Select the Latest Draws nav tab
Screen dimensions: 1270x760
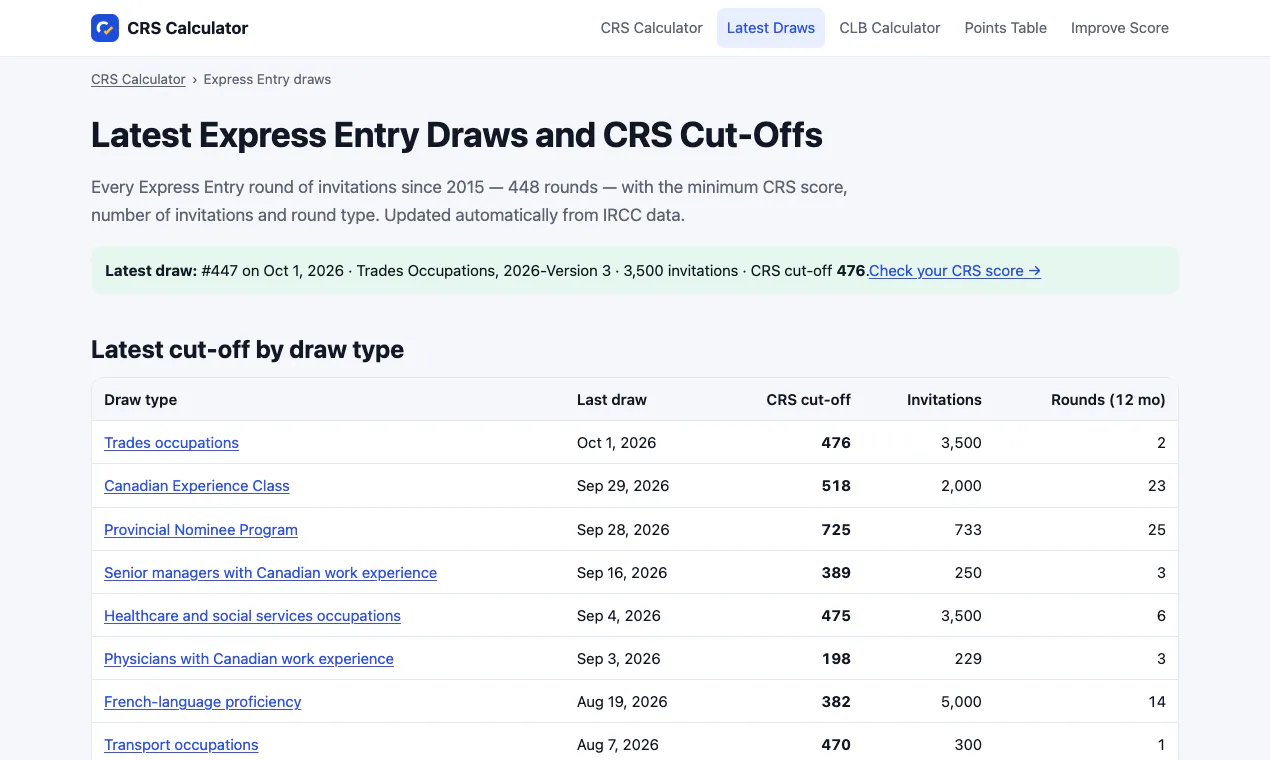771,28
